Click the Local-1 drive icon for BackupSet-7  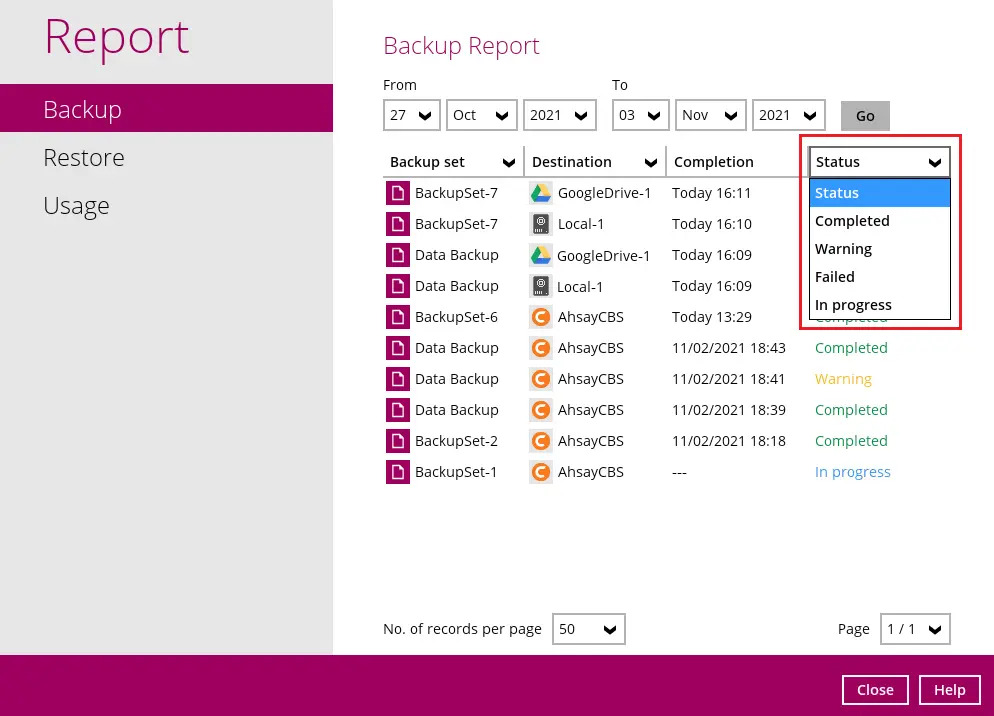(541, 224)
